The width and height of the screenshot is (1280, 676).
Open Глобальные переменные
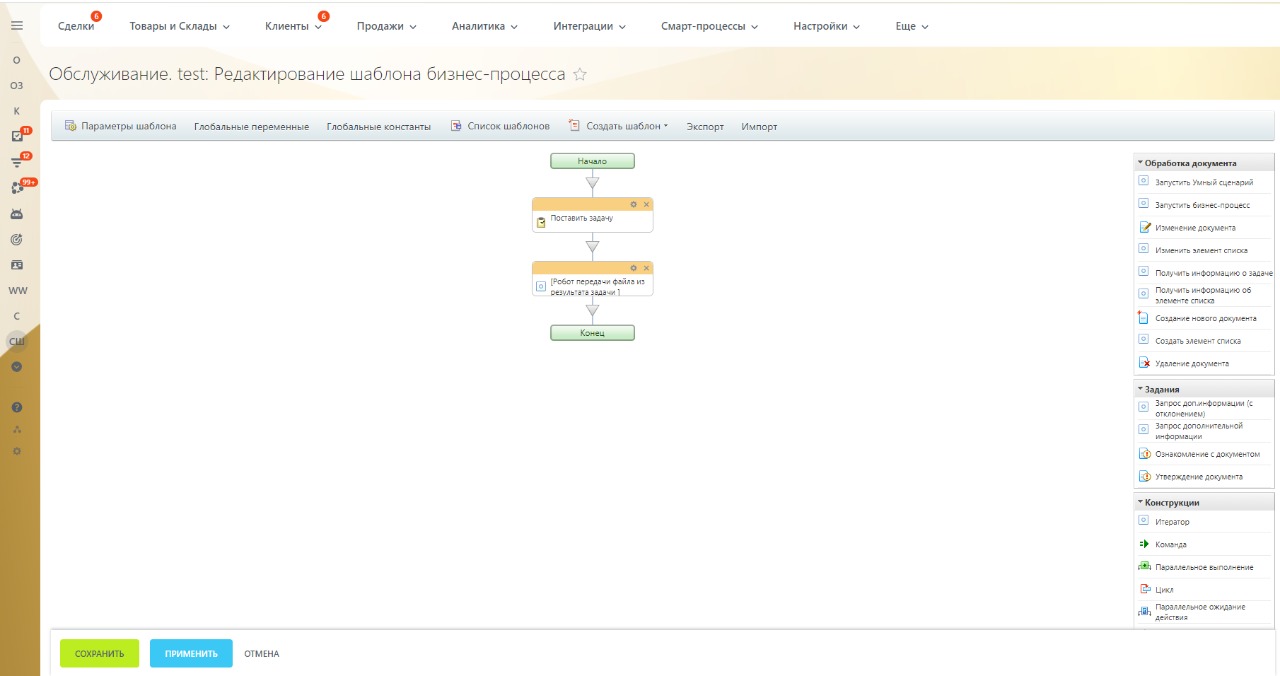coord(252,127)
